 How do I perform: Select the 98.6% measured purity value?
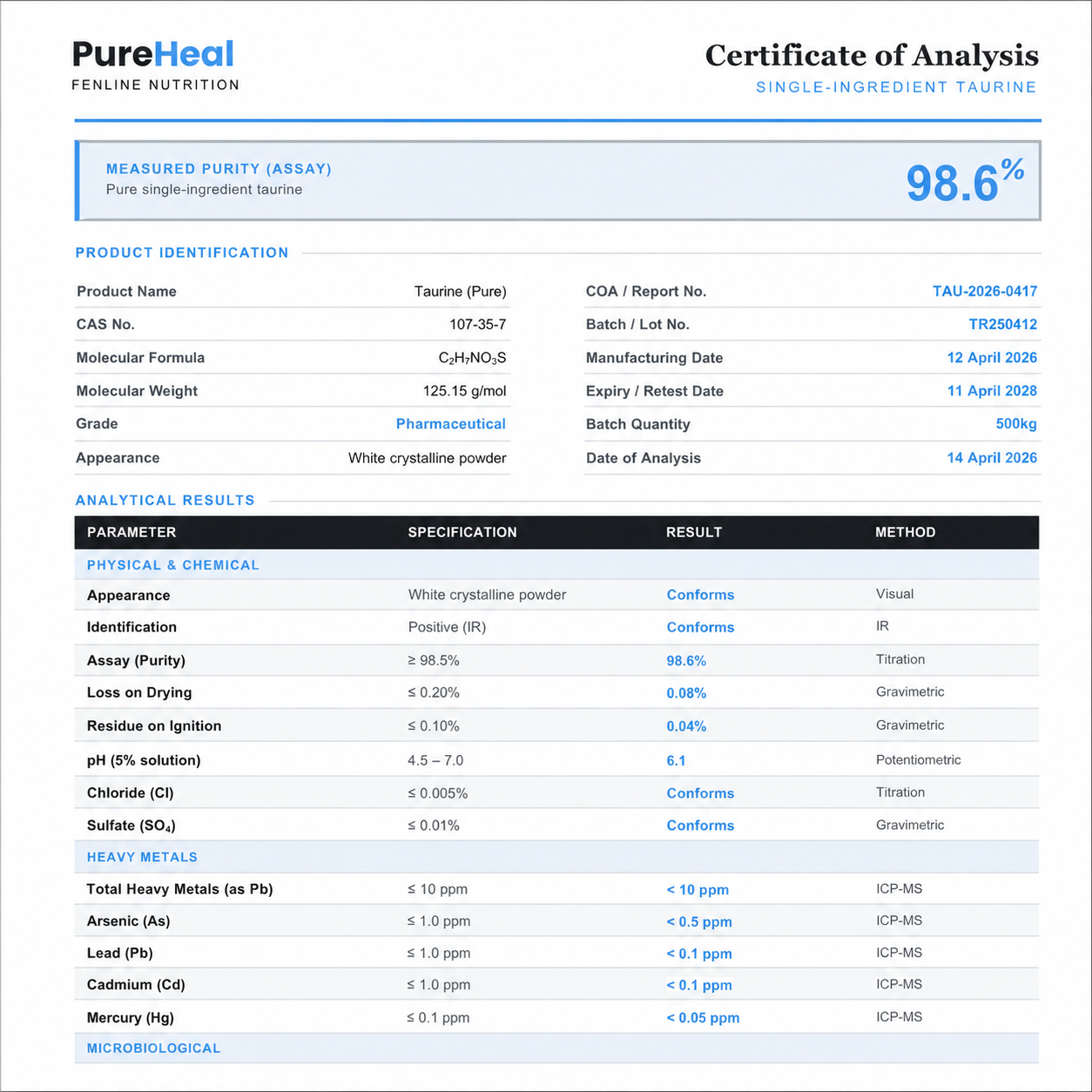tap(965, 181)
